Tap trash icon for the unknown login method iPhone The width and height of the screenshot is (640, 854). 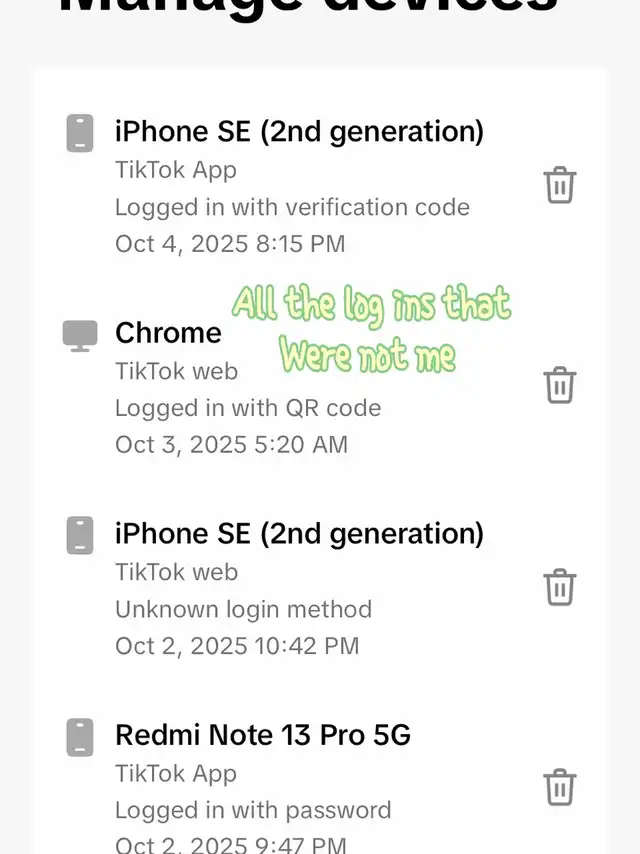[559, 587]
